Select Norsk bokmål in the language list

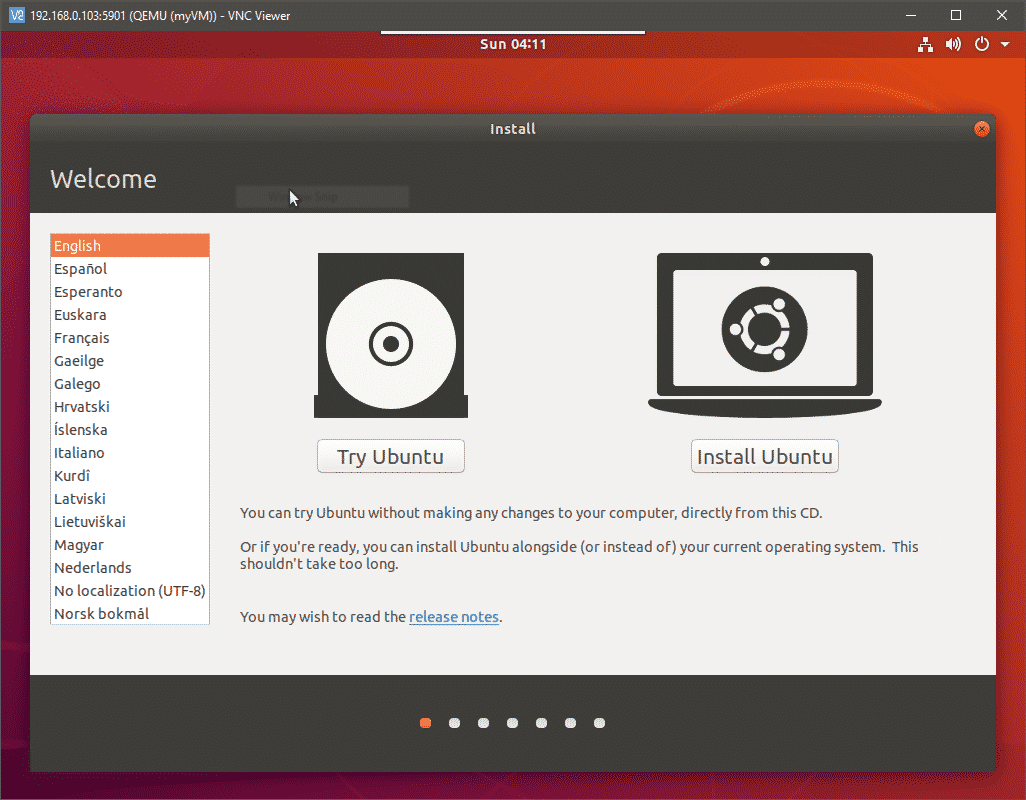[x=130, y=614]
